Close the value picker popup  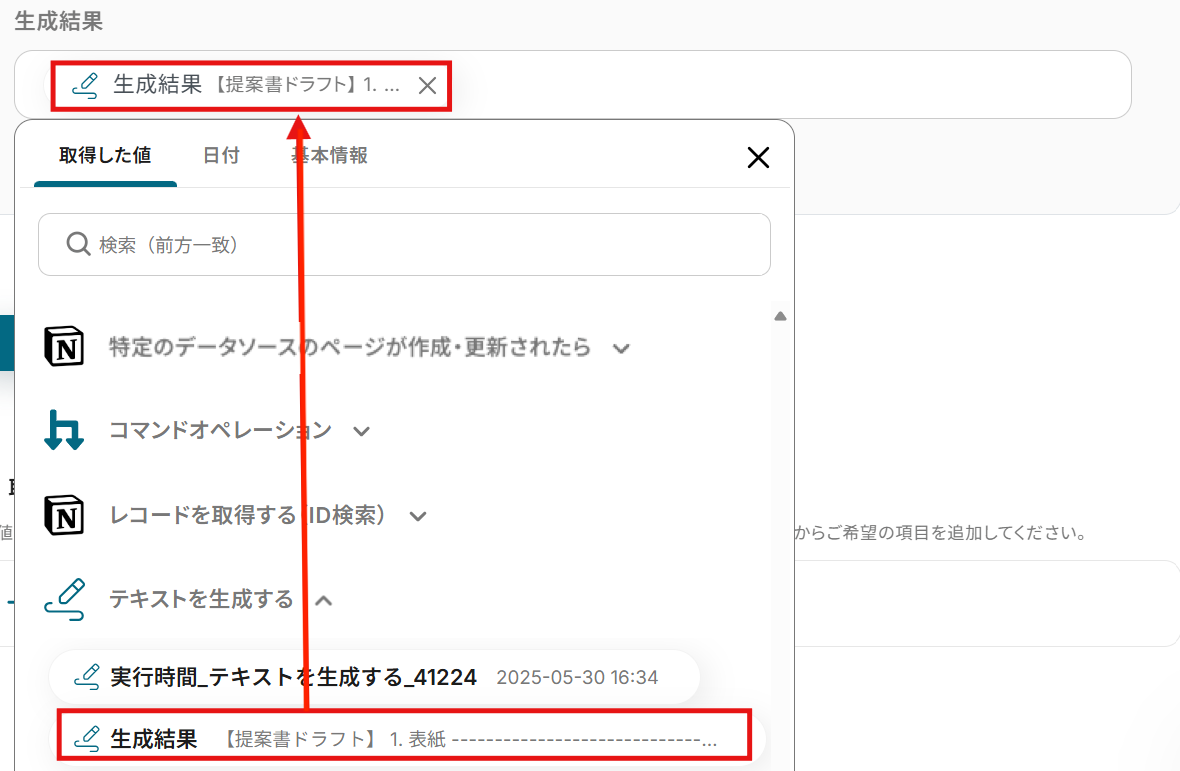click(758, 157)
